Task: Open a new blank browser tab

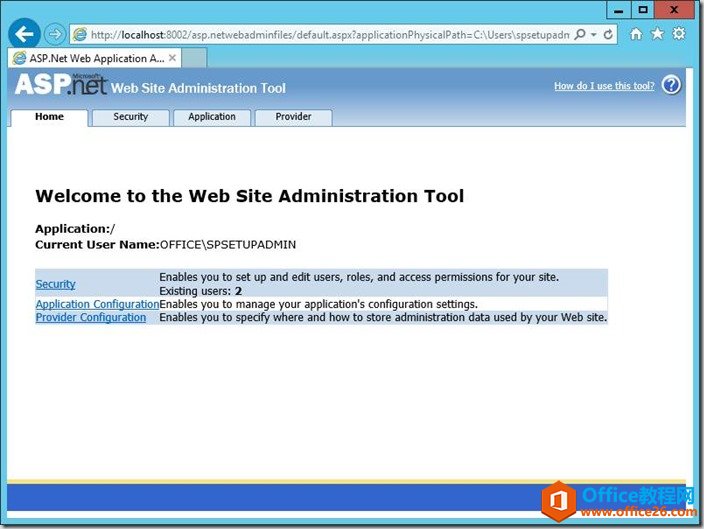Action: click(194, 58)
